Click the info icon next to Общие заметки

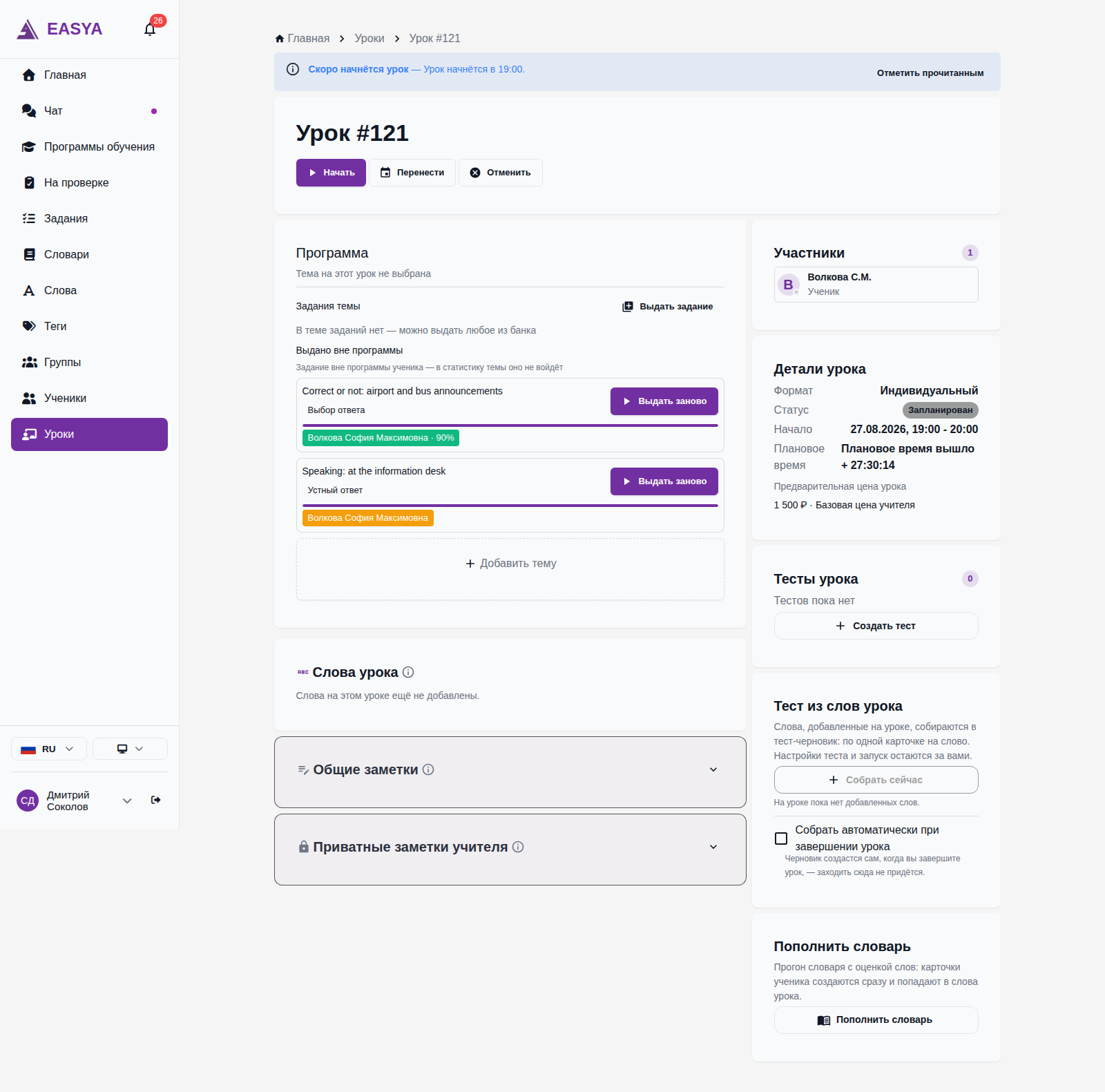coord(428,769)
